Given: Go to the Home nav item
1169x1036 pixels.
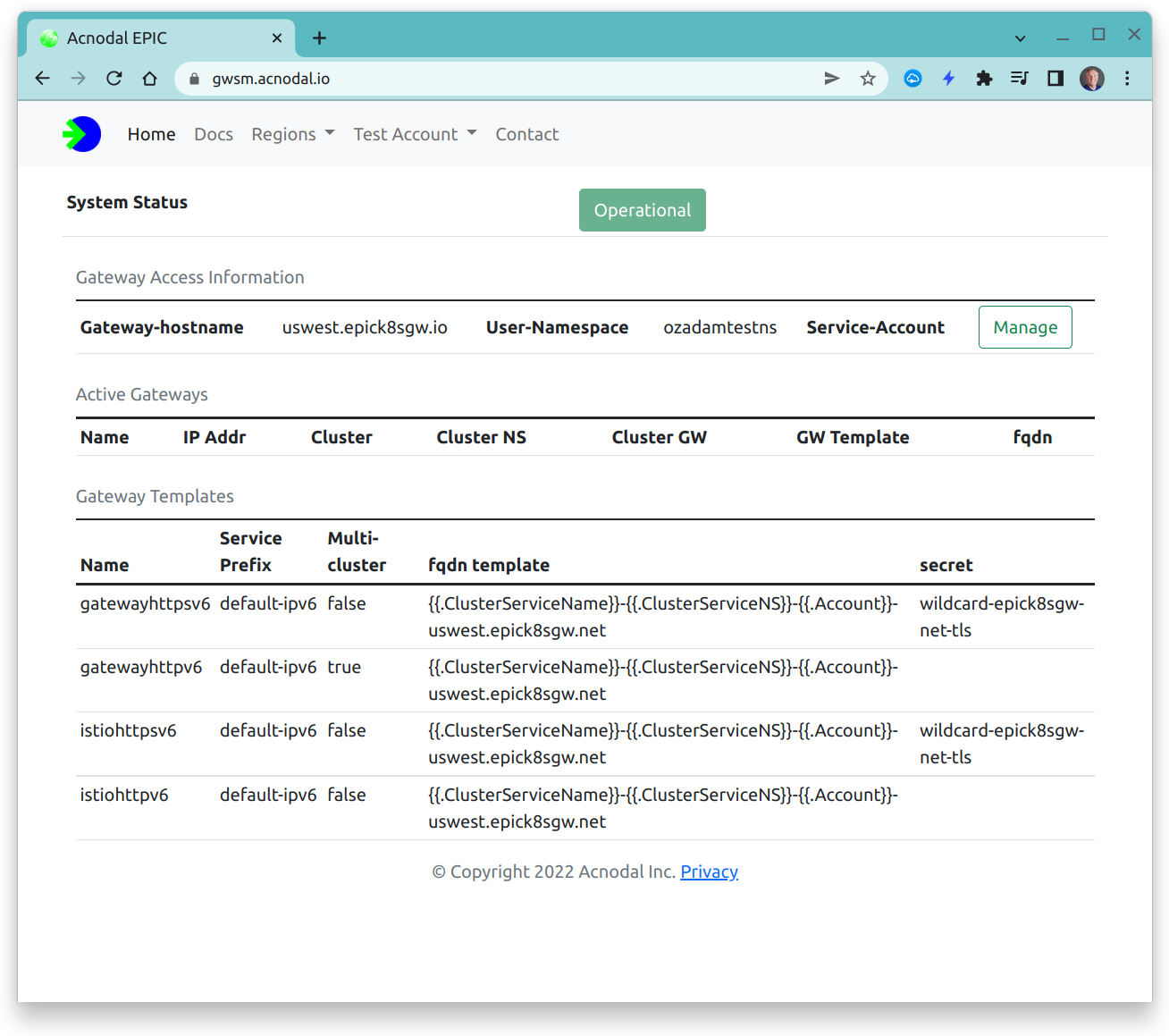Looking at the screenshot, I should coord(152,134).
